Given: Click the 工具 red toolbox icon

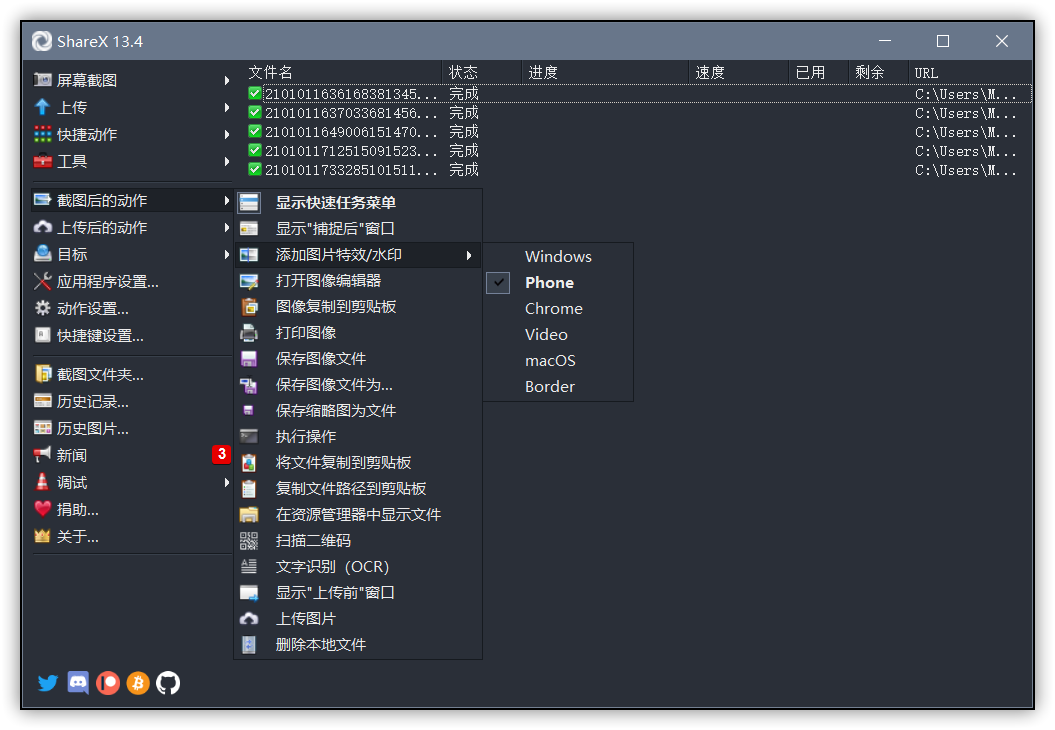Looking at the screenshot, I should coord(42,161).
